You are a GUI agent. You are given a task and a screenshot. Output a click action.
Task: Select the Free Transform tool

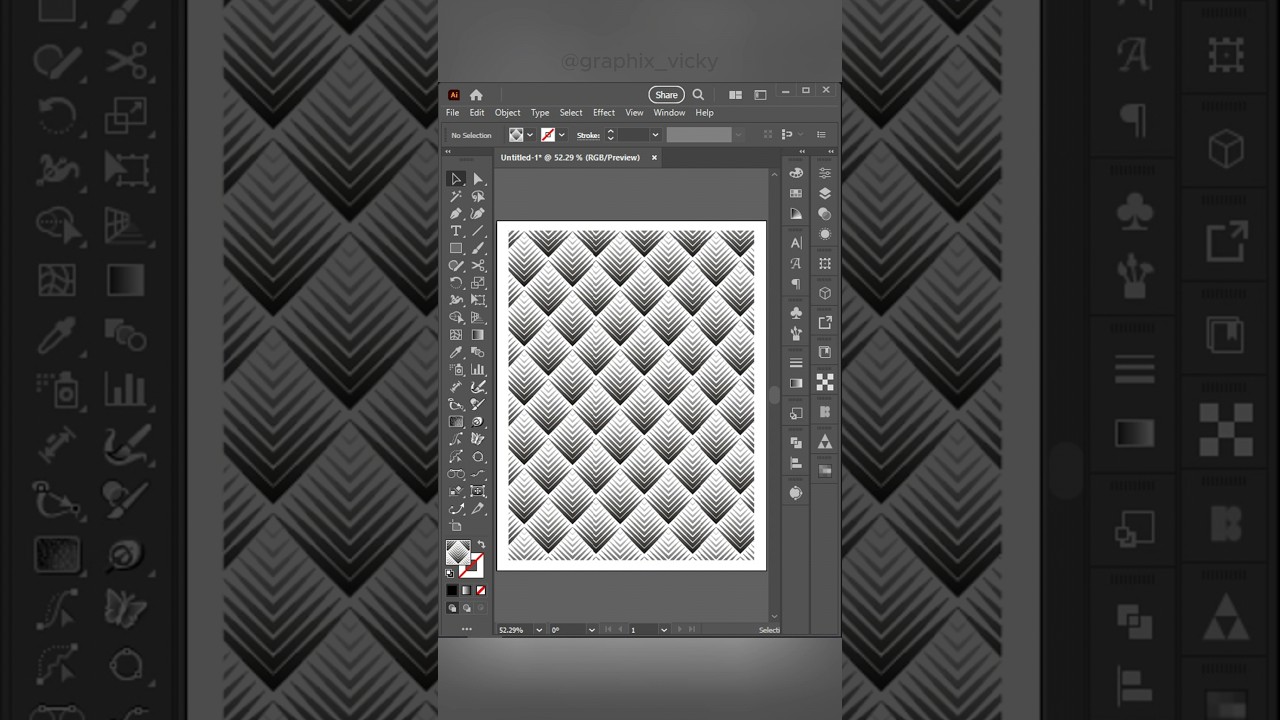click(x=478, y=300)
